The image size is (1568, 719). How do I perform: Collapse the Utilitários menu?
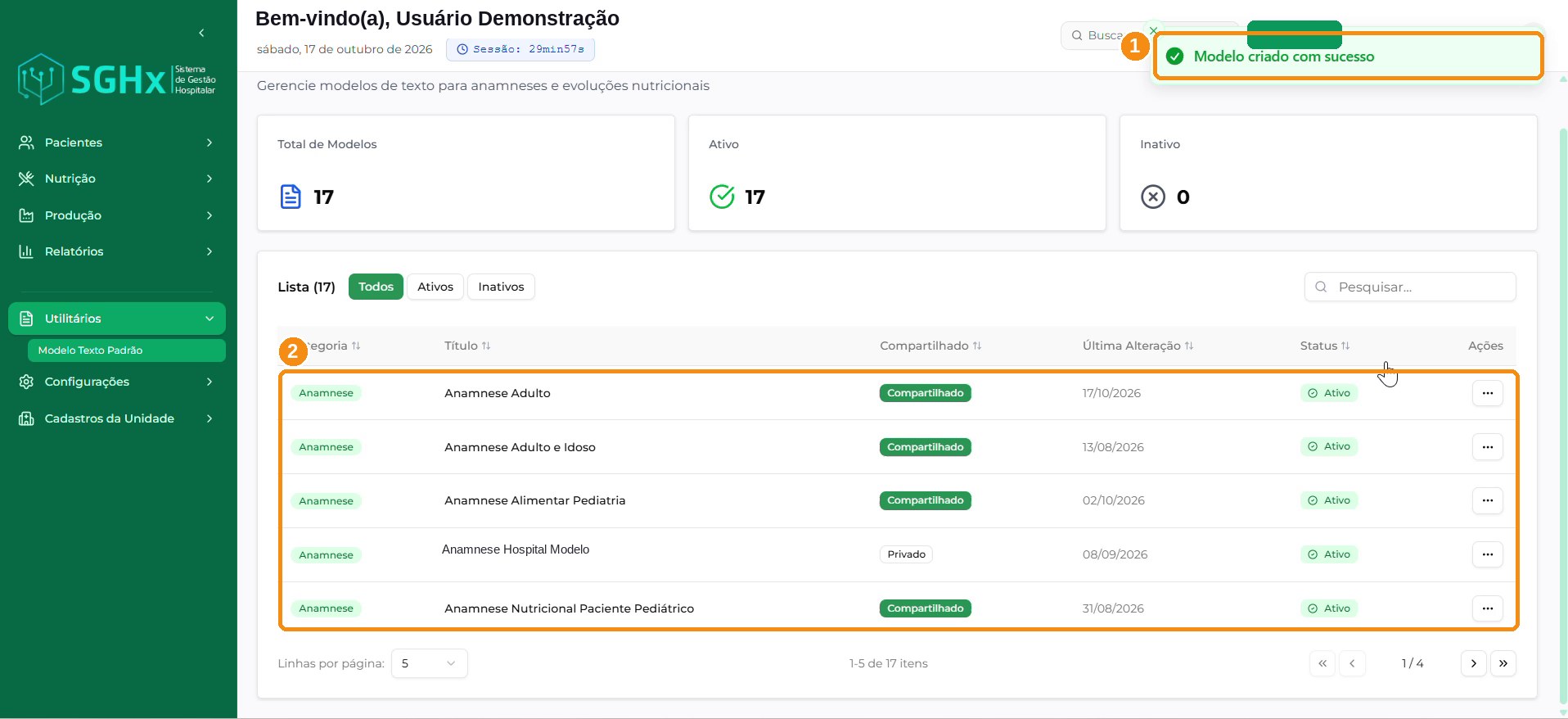(x=117, y=319)
